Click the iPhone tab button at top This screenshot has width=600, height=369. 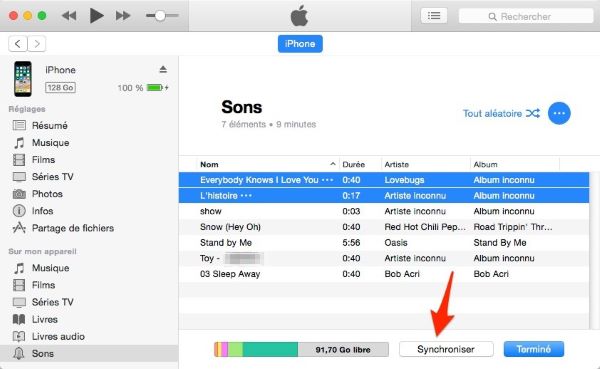point(300,44)
